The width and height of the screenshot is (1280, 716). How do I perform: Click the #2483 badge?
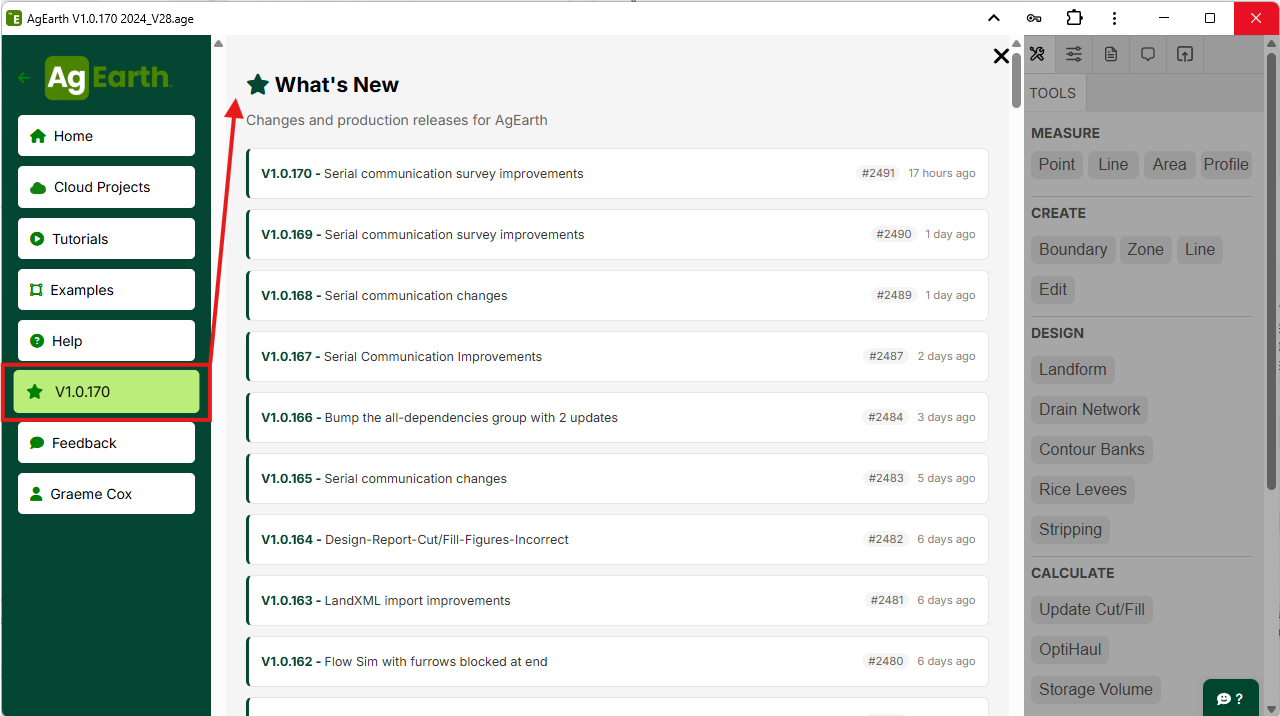coord(886,478)
